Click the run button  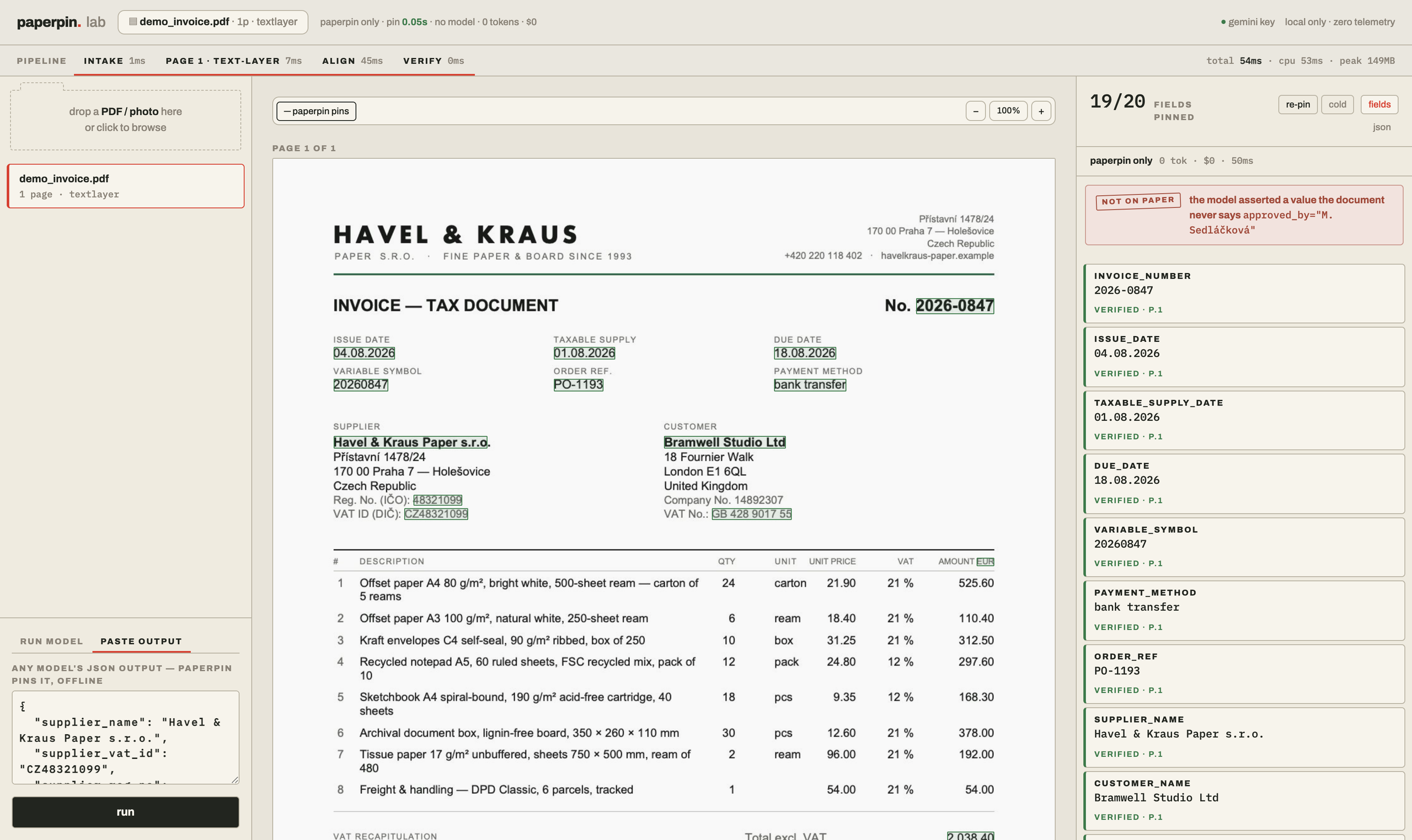(125, 812)
